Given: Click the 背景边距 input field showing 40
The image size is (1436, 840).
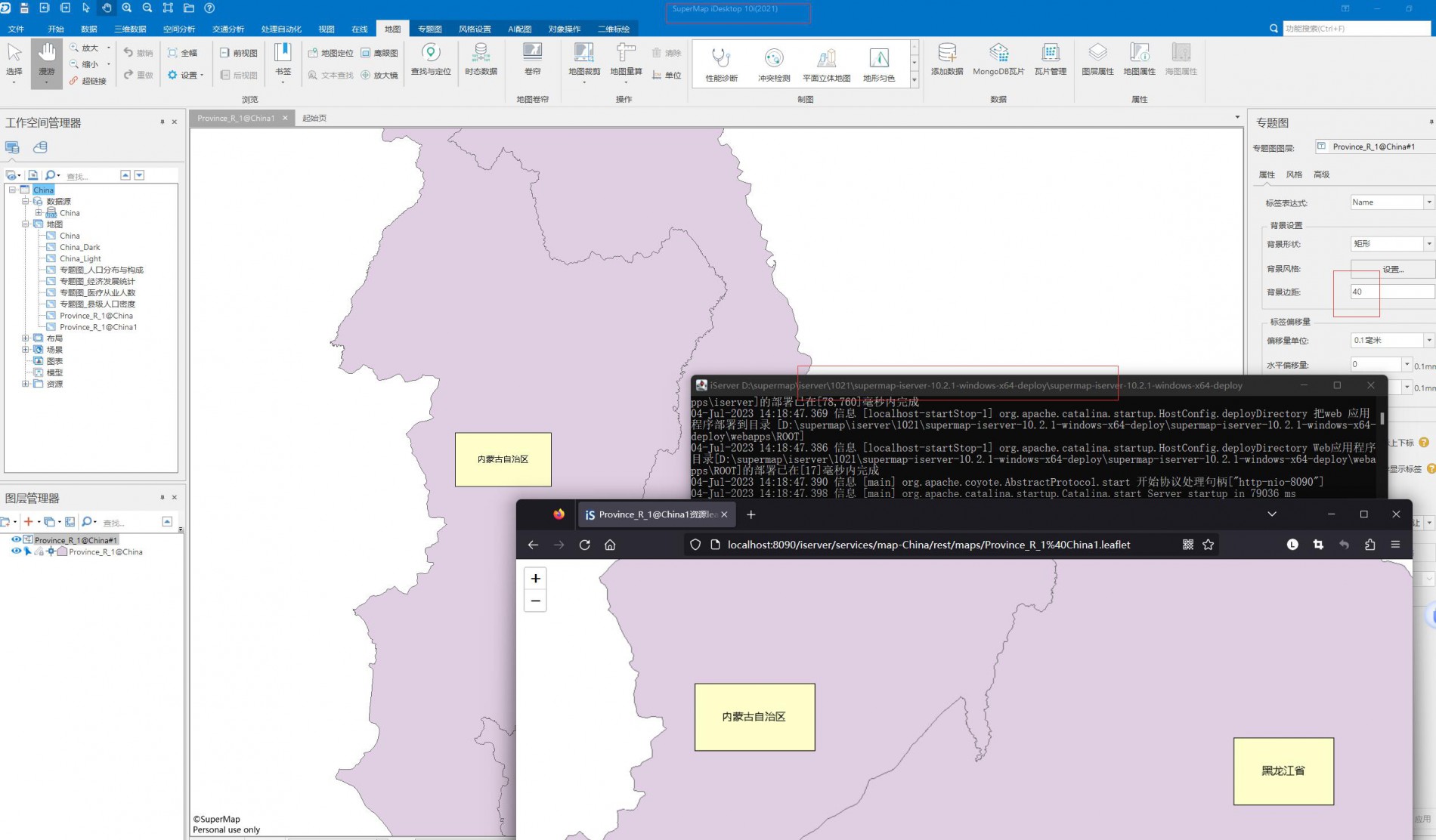Looking at the screenshot, I should [1392, 292].
